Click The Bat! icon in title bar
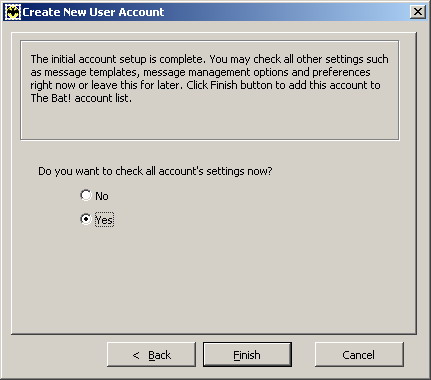The width and height of the screenshot is (431, 380). 13,12
